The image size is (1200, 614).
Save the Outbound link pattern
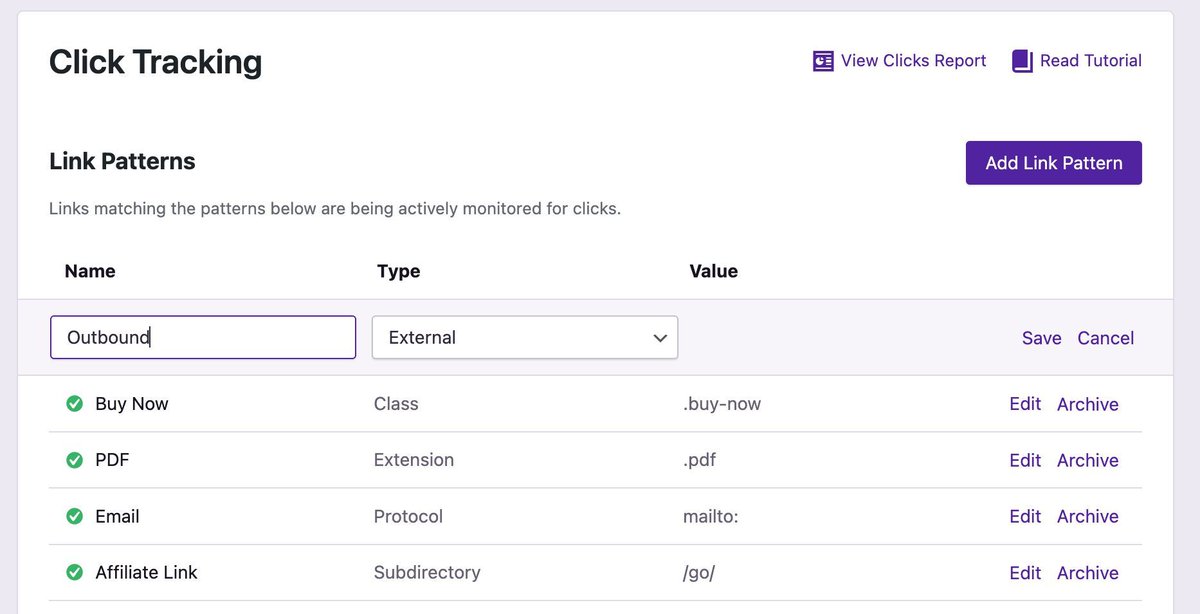click(x=1041, y=338)
